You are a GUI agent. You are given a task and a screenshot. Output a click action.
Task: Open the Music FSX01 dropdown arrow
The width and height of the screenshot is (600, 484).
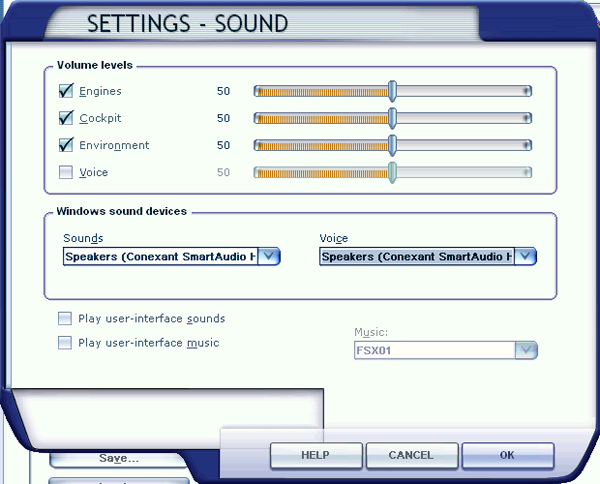click(527, 350)
